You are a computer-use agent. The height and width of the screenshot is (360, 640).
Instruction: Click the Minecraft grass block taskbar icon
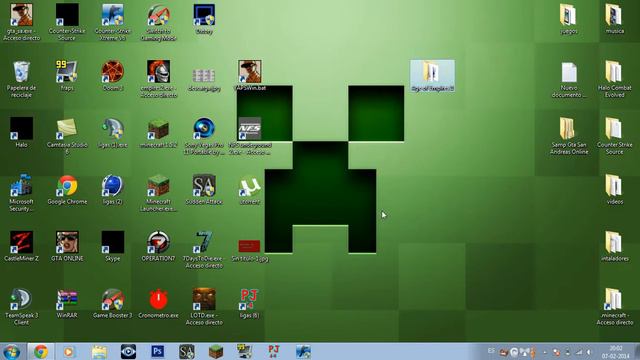pos(216,351)
